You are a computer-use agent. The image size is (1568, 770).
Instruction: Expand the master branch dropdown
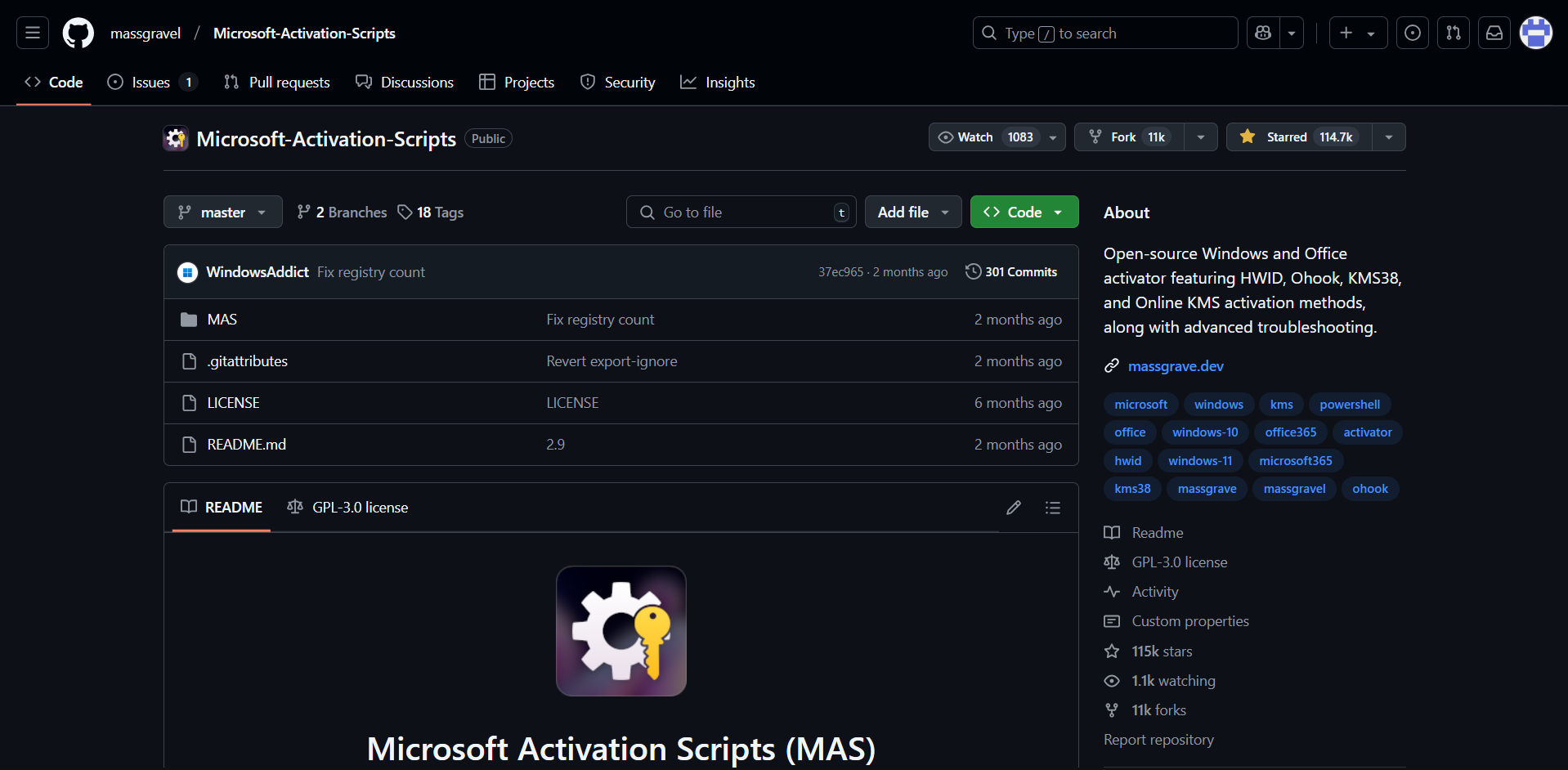(223, 213)
